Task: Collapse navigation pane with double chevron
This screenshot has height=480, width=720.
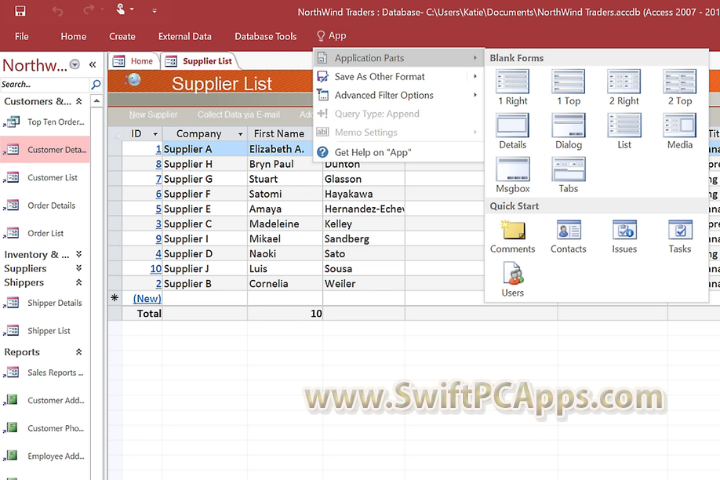Action: click(92, 65)
